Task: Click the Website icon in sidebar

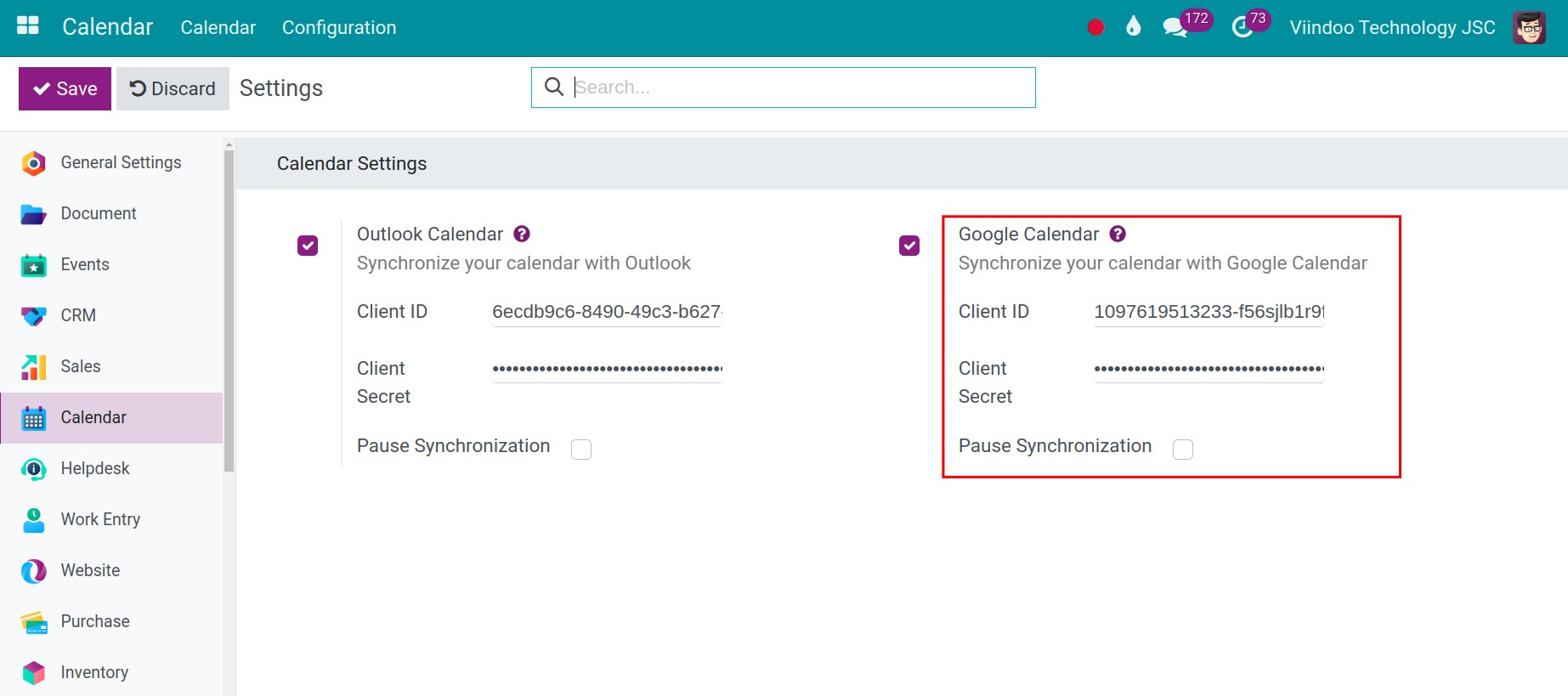Action: (33, 570)
